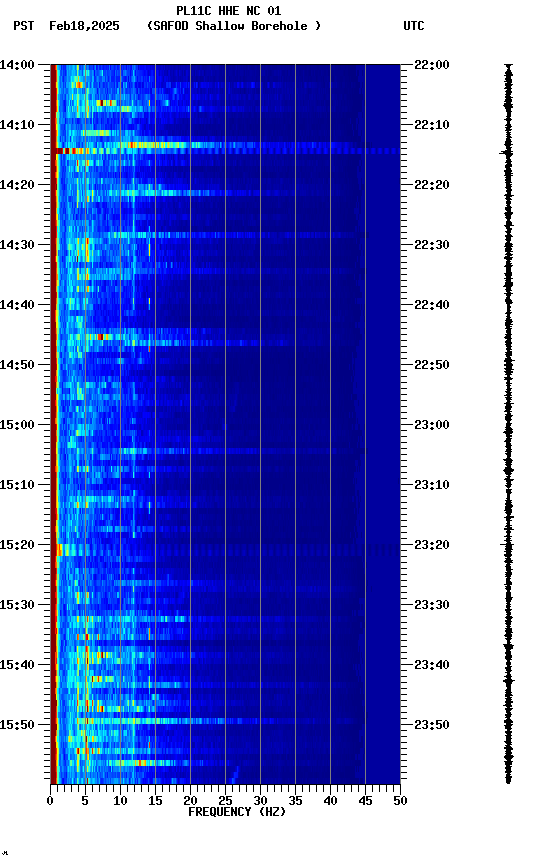This screenshot has height=864, width=552.
Task: Click the 40 Hz frequency tick label
Action: click(x=330, y=801)
